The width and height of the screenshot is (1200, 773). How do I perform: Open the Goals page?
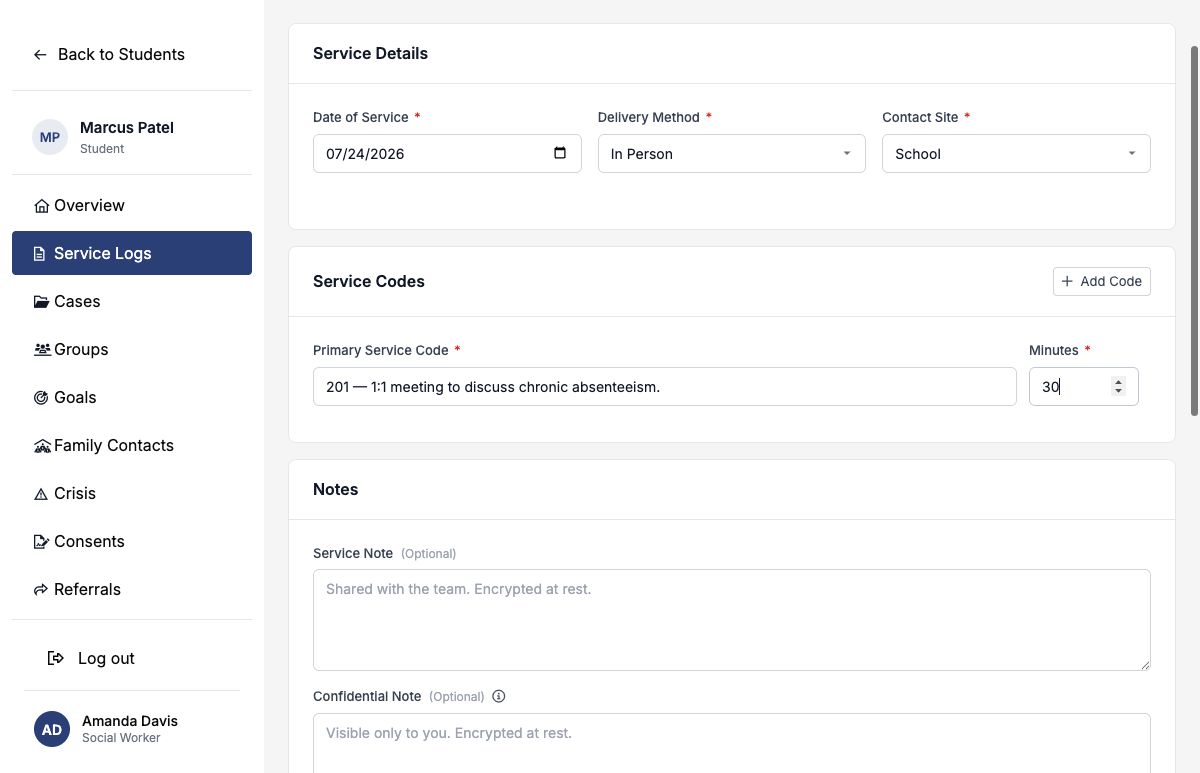pyautogui.click(x=132, y=397)
